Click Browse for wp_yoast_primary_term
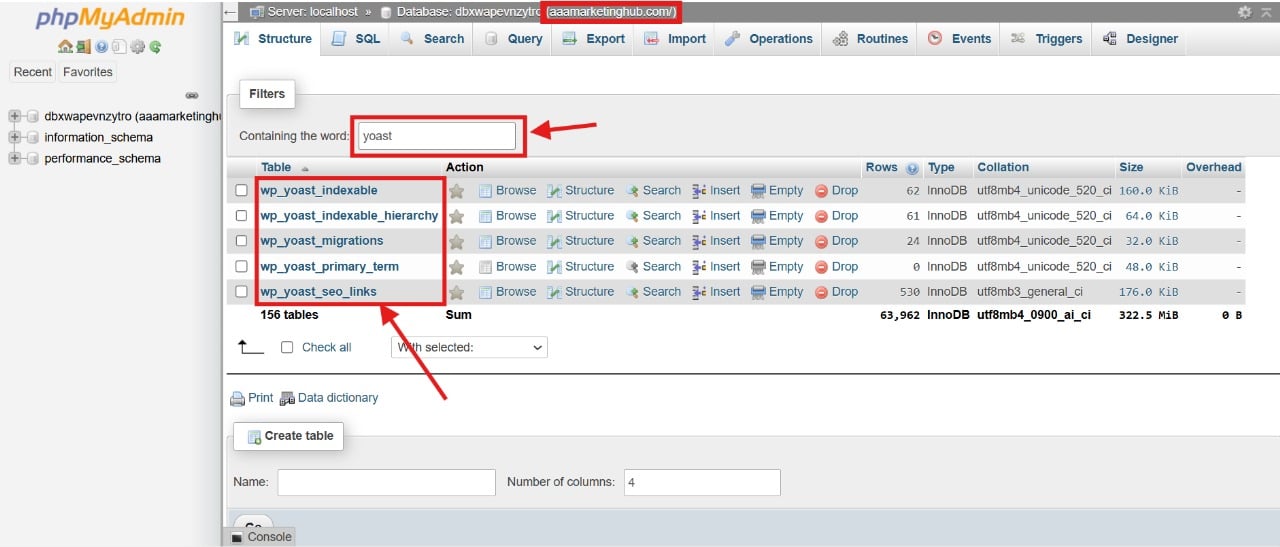The image size is (1280, 547). (x=507, y=267)
